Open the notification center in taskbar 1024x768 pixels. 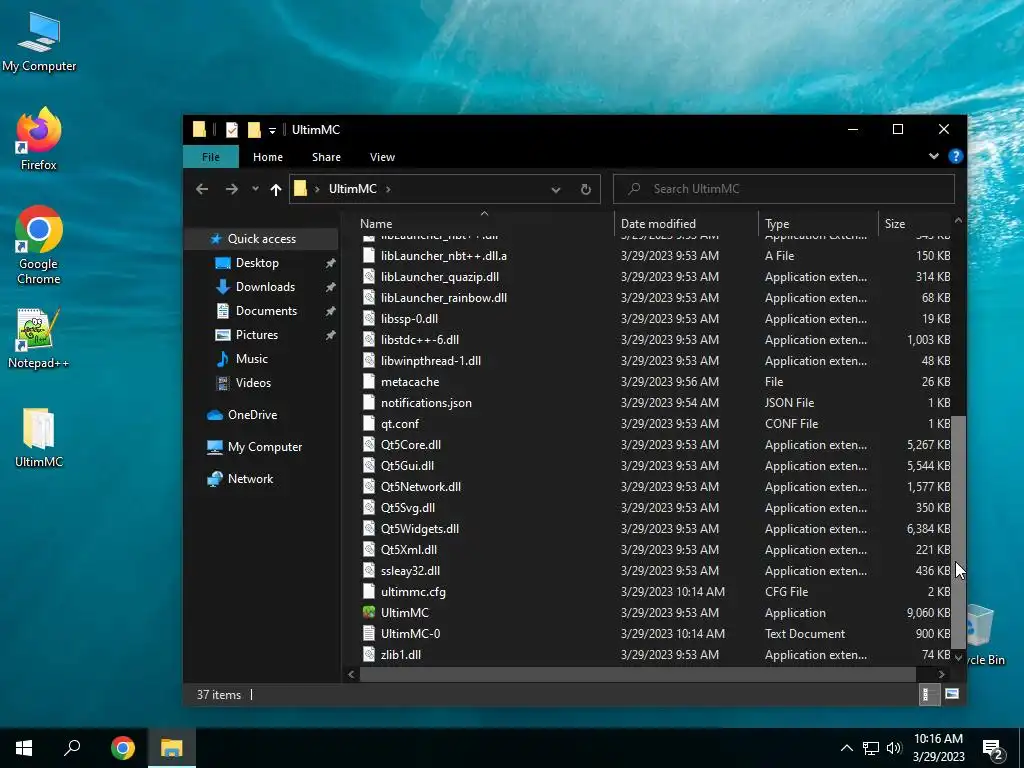[993, 750]
